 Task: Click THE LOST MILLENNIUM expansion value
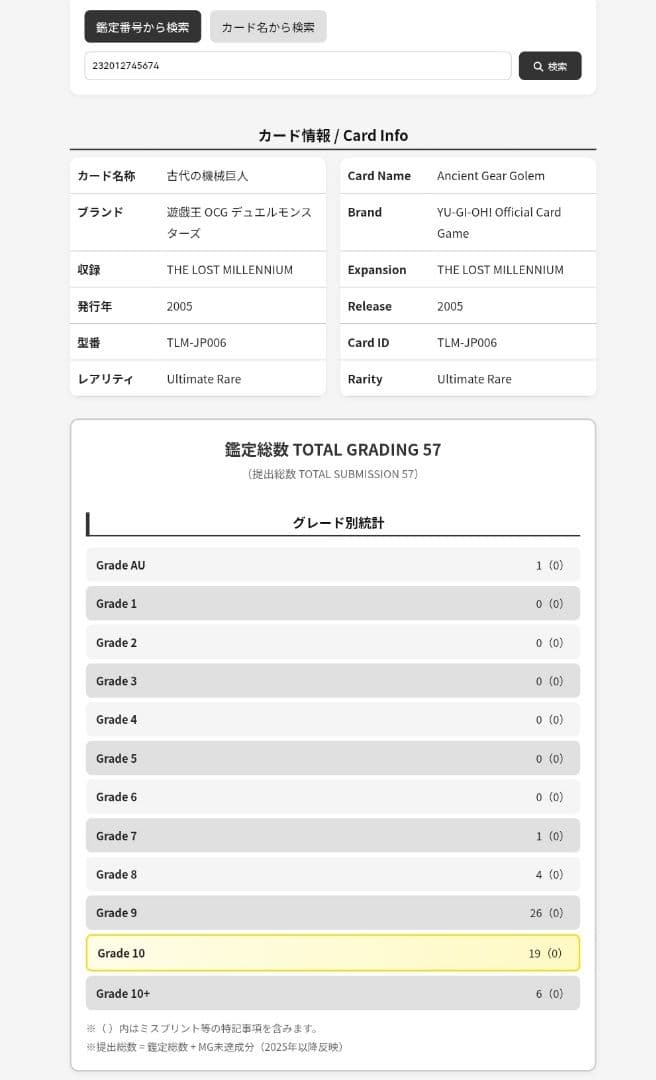(x=500, y=270)
